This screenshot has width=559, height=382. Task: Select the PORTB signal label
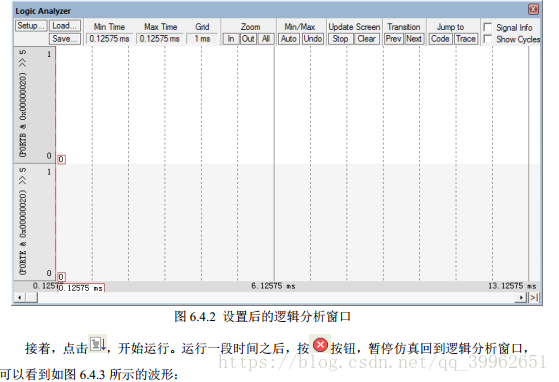tap(23, 104)
